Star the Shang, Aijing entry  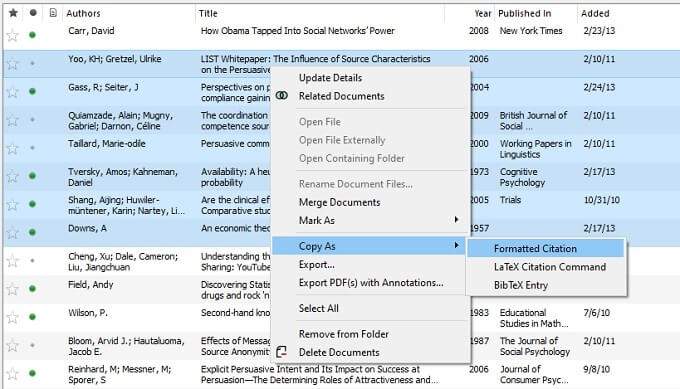(x=13, y=204)
